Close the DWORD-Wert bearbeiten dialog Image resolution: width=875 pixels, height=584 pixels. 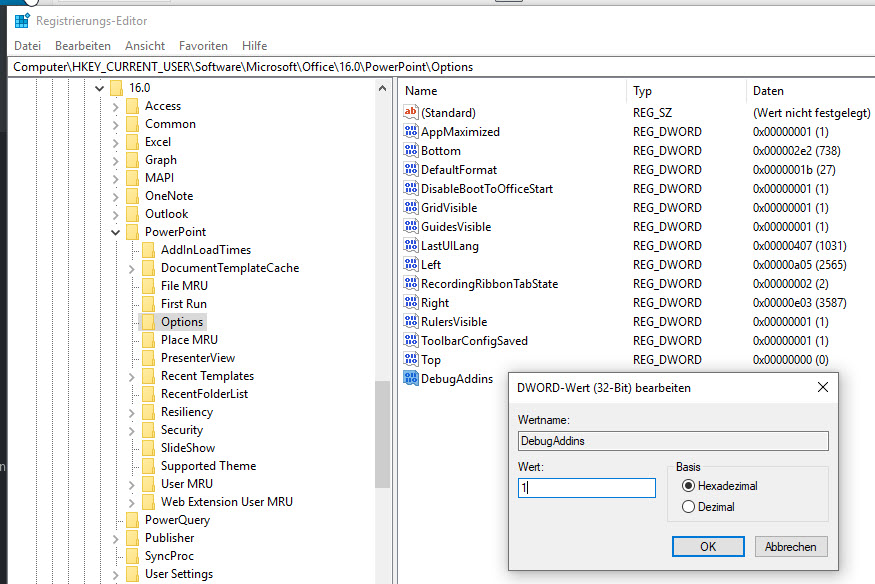coord(823,387)
